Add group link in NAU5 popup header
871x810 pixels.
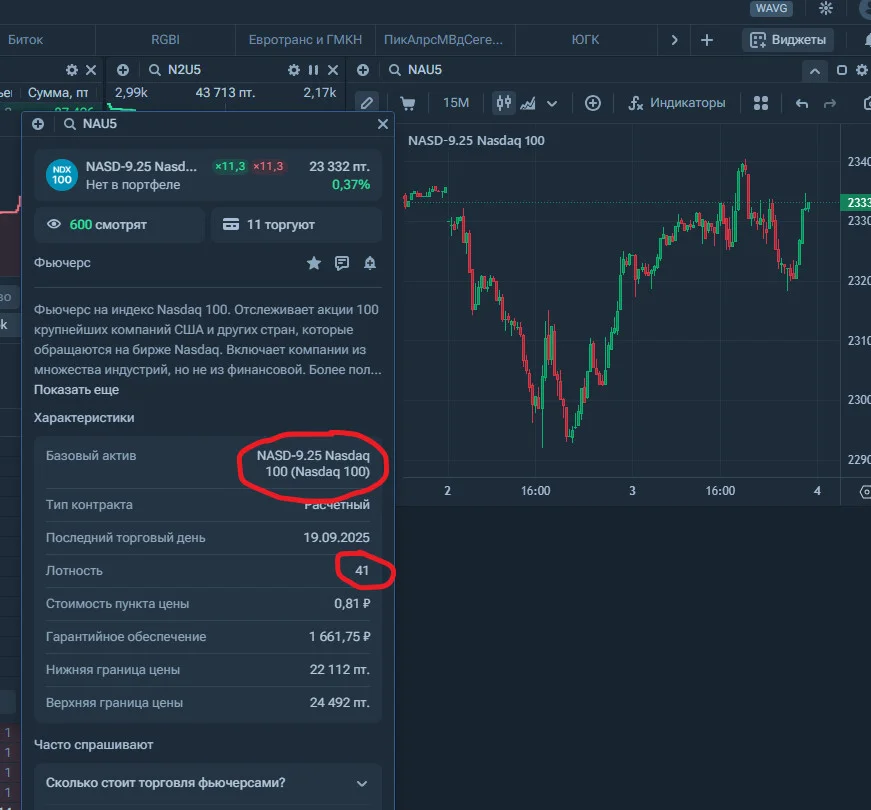point(38,124)
